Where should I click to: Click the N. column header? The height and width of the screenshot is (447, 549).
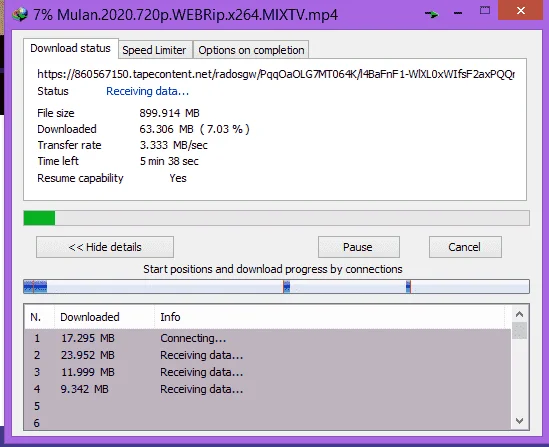[x=39, y=317]
